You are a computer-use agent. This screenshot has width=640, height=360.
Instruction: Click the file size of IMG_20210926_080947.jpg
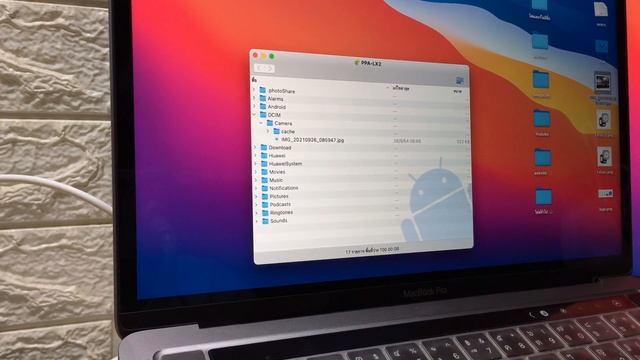point(462,142)
